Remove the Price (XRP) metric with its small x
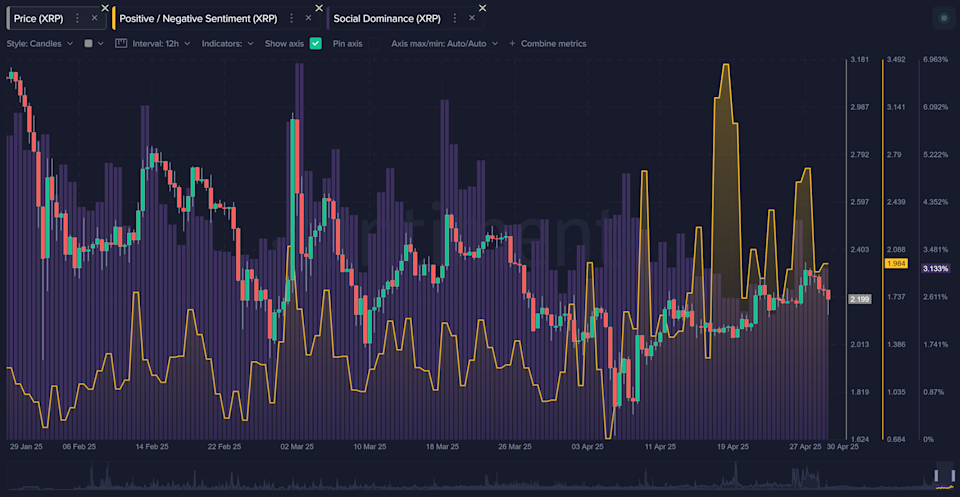This screenshot has height=497, width=960. [x=94, y=18]
